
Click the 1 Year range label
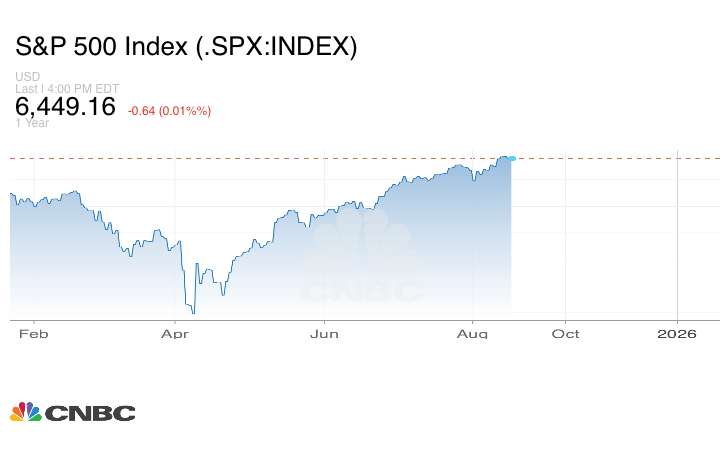tap(32, 123)
